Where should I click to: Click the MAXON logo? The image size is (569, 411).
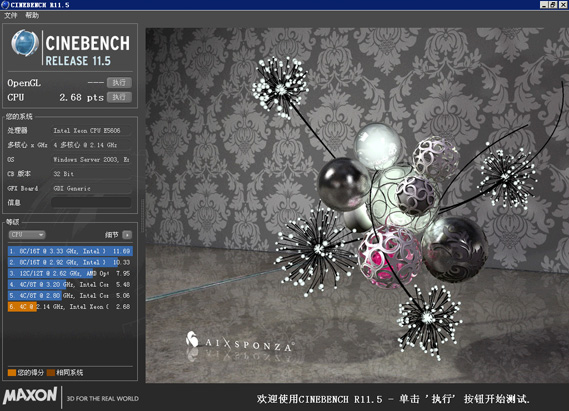click(x=30, y=395)
